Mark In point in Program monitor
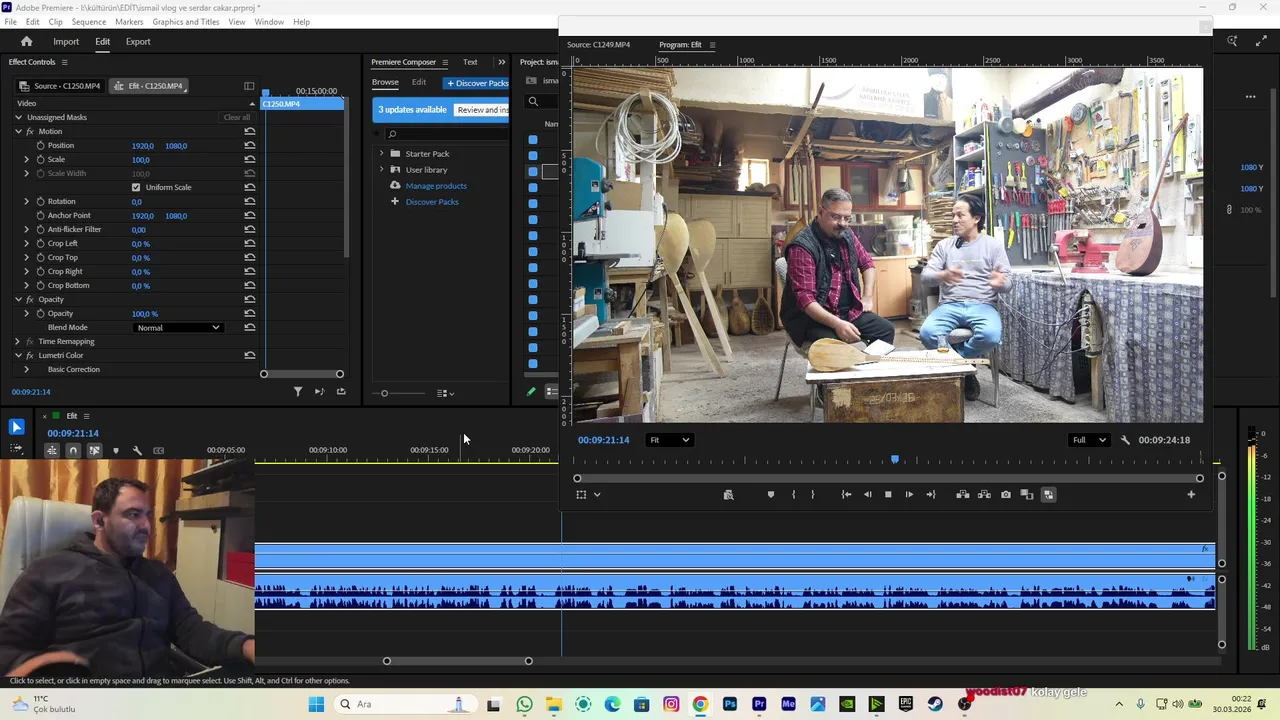Screen dimensions: 1280x720 click(x=793, y=494)
